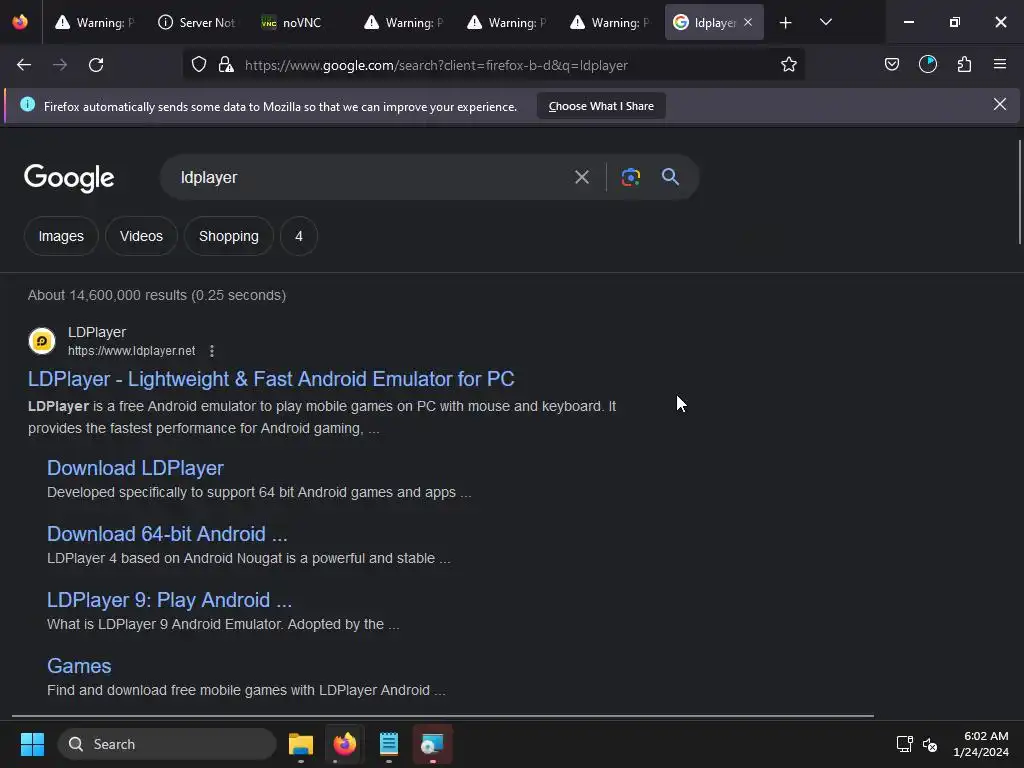This screenshot has width=1024, height=768.
Task: Open the installer app taskbar icon
Action: [432, 744]
